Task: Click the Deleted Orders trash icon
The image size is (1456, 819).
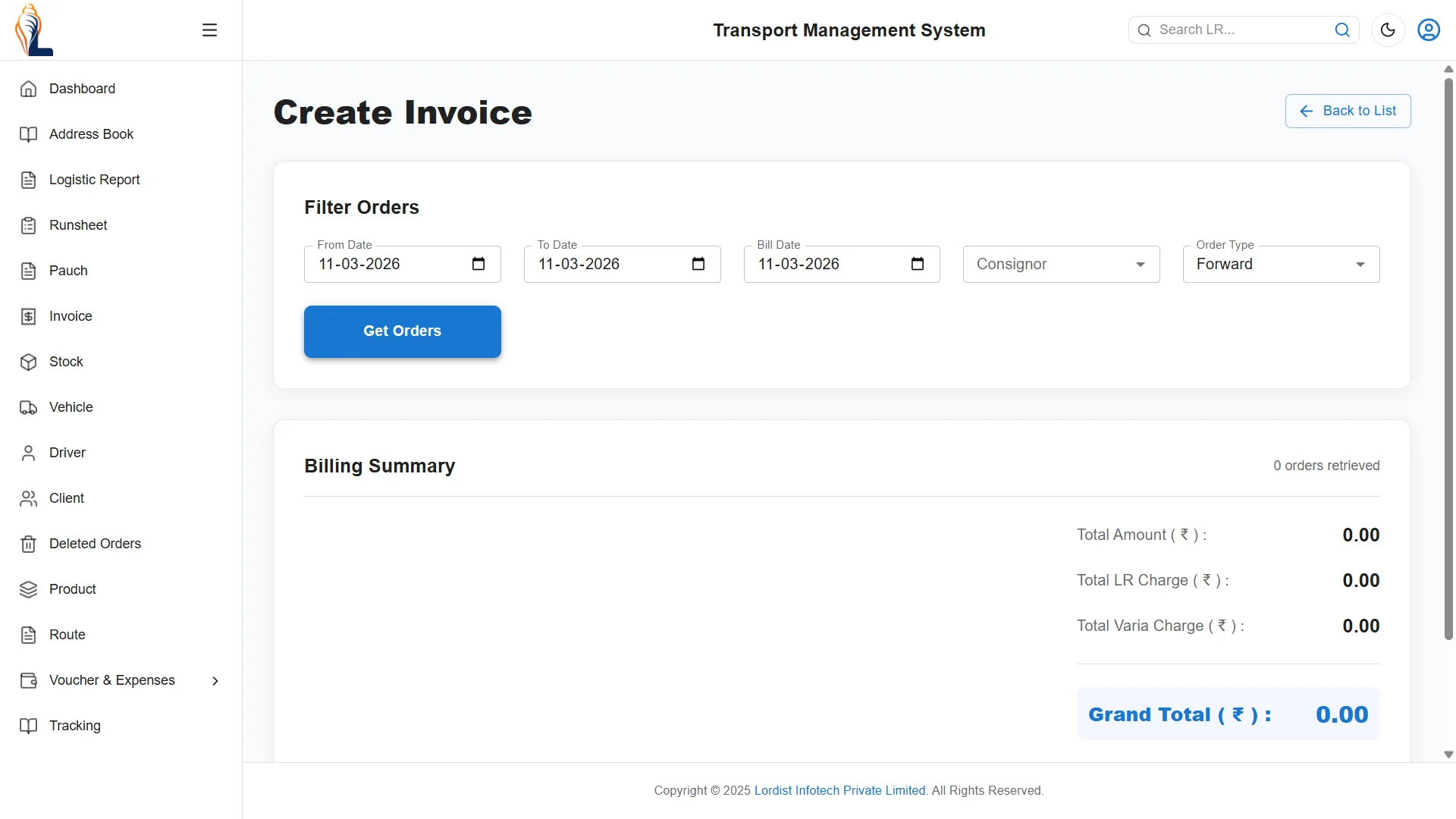Action: pos(28,544)
